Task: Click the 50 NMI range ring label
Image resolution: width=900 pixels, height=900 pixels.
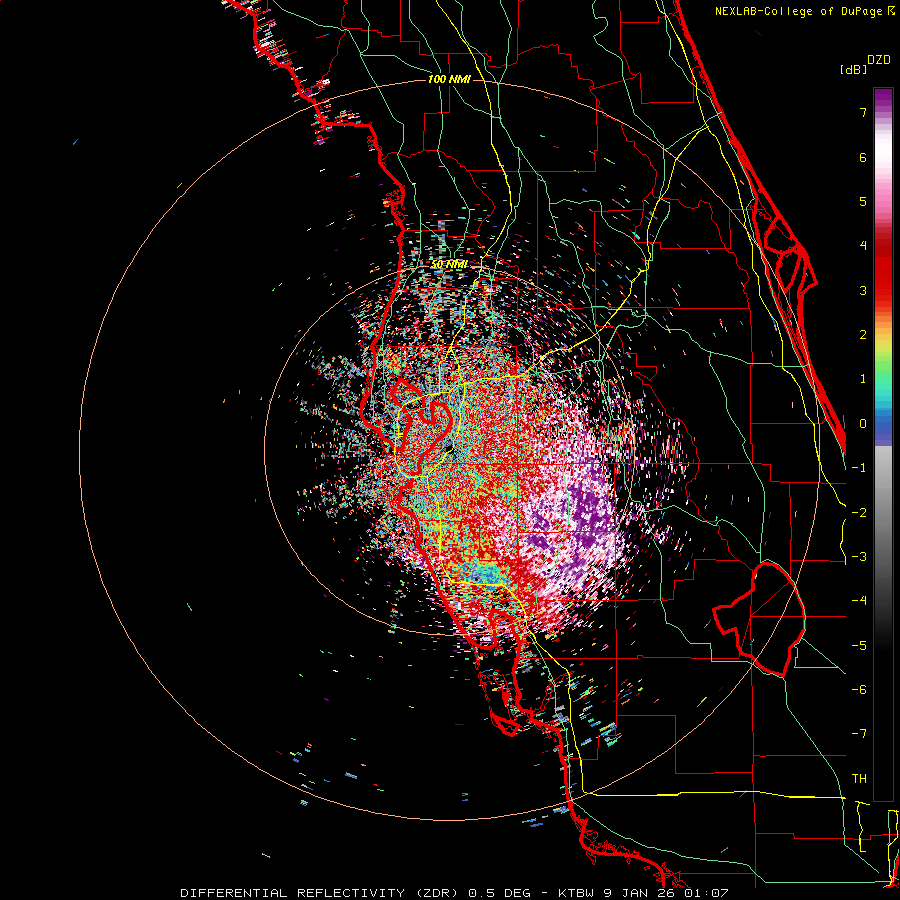Action: coord(449,265)
